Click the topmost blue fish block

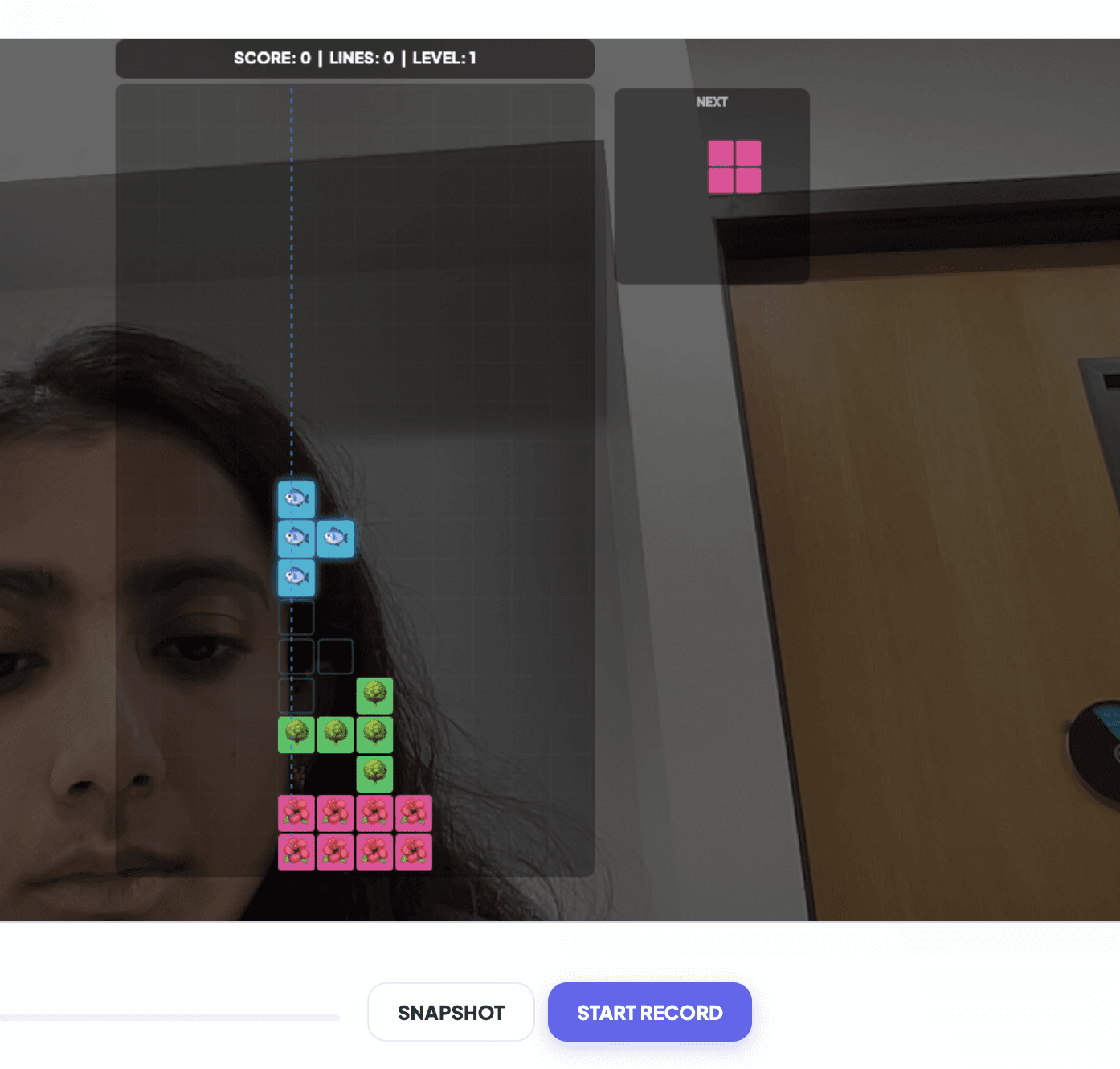point(296,499)
